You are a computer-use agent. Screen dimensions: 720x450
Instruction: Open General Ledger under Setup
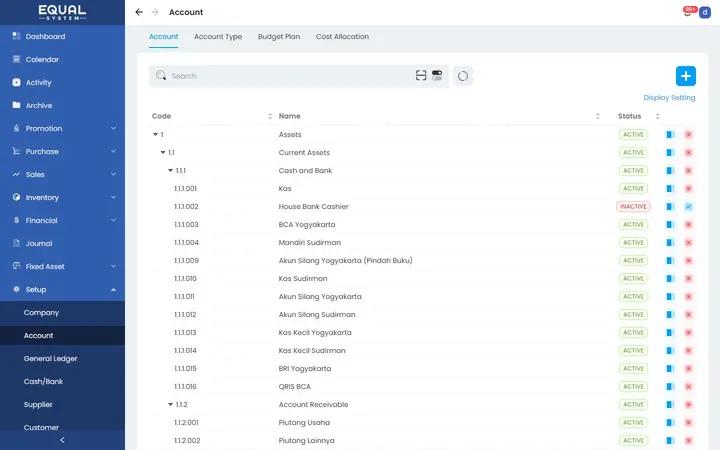[x=51, y=358]
